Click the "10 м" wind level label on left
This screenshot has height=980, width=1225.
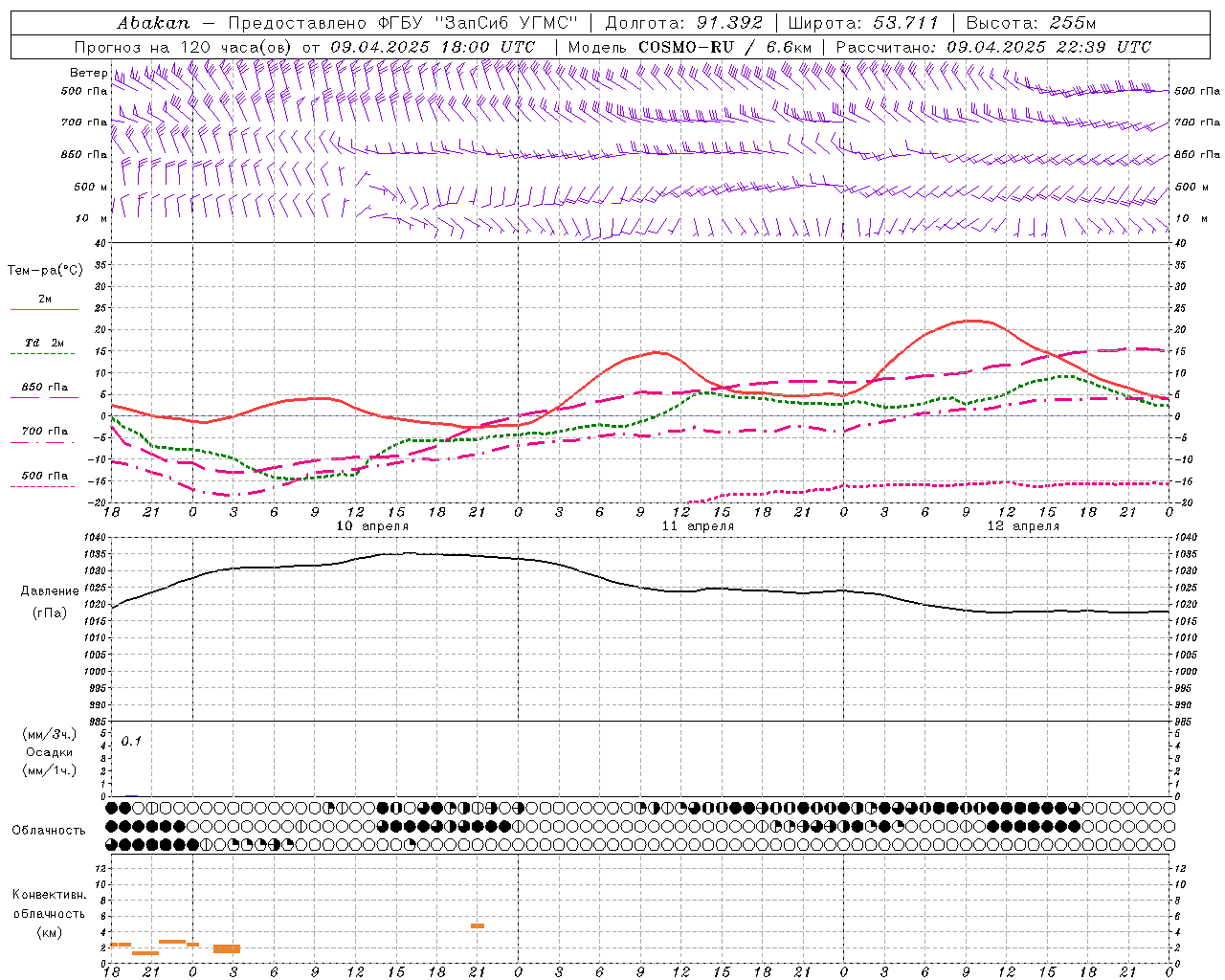pos(91,218)
